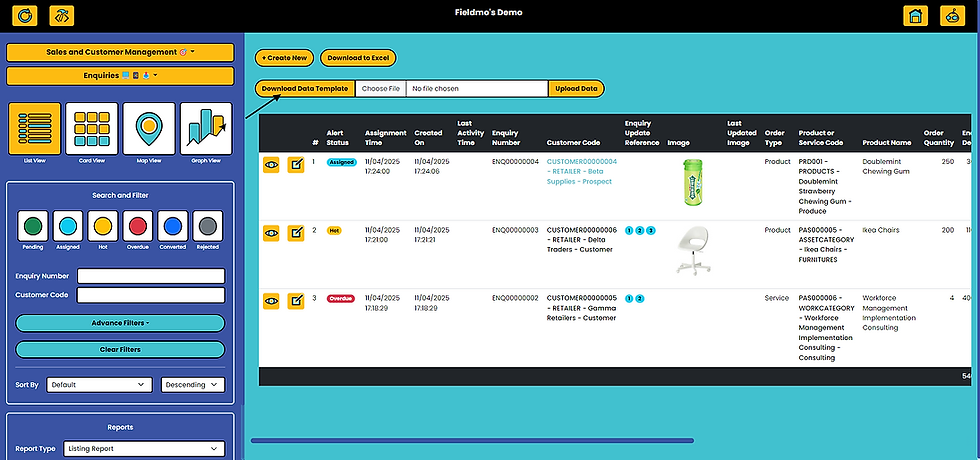Screen dimensions: 980x460
Task: Open update reference 1 of ENQ00000003
Action: pyautogui.click(x=629, y=231)
